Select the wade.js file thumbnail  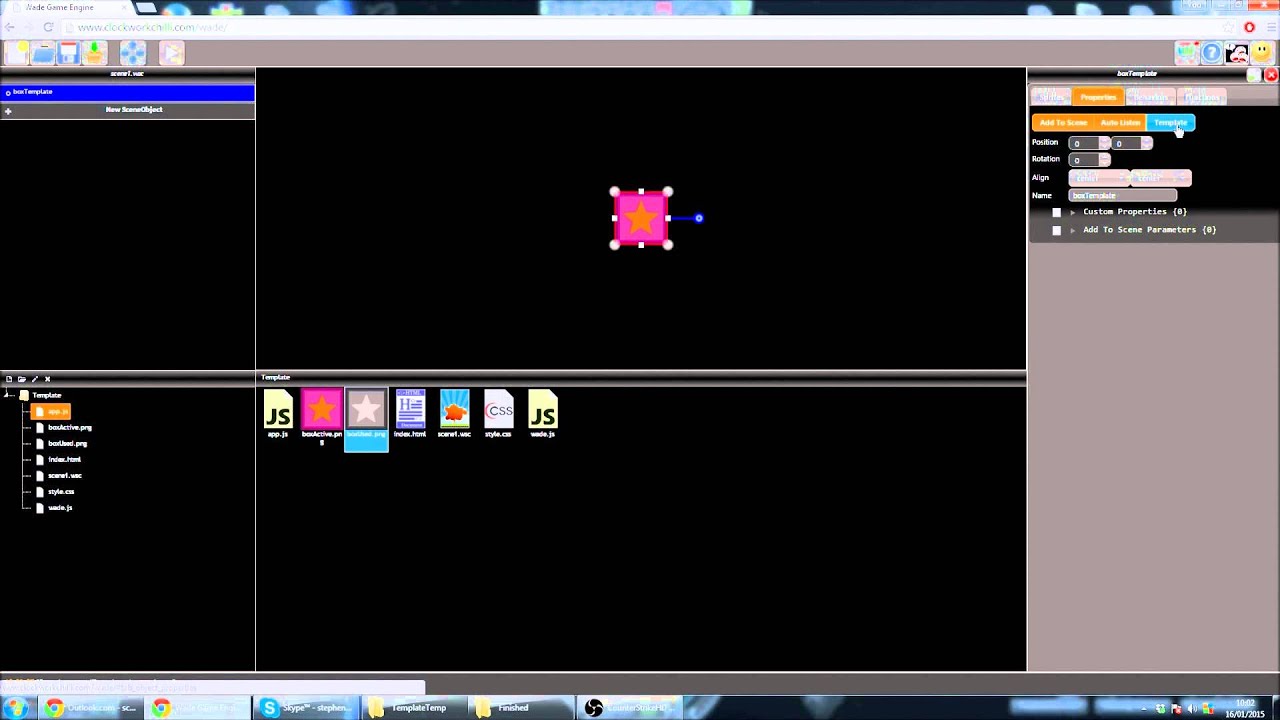542,414
